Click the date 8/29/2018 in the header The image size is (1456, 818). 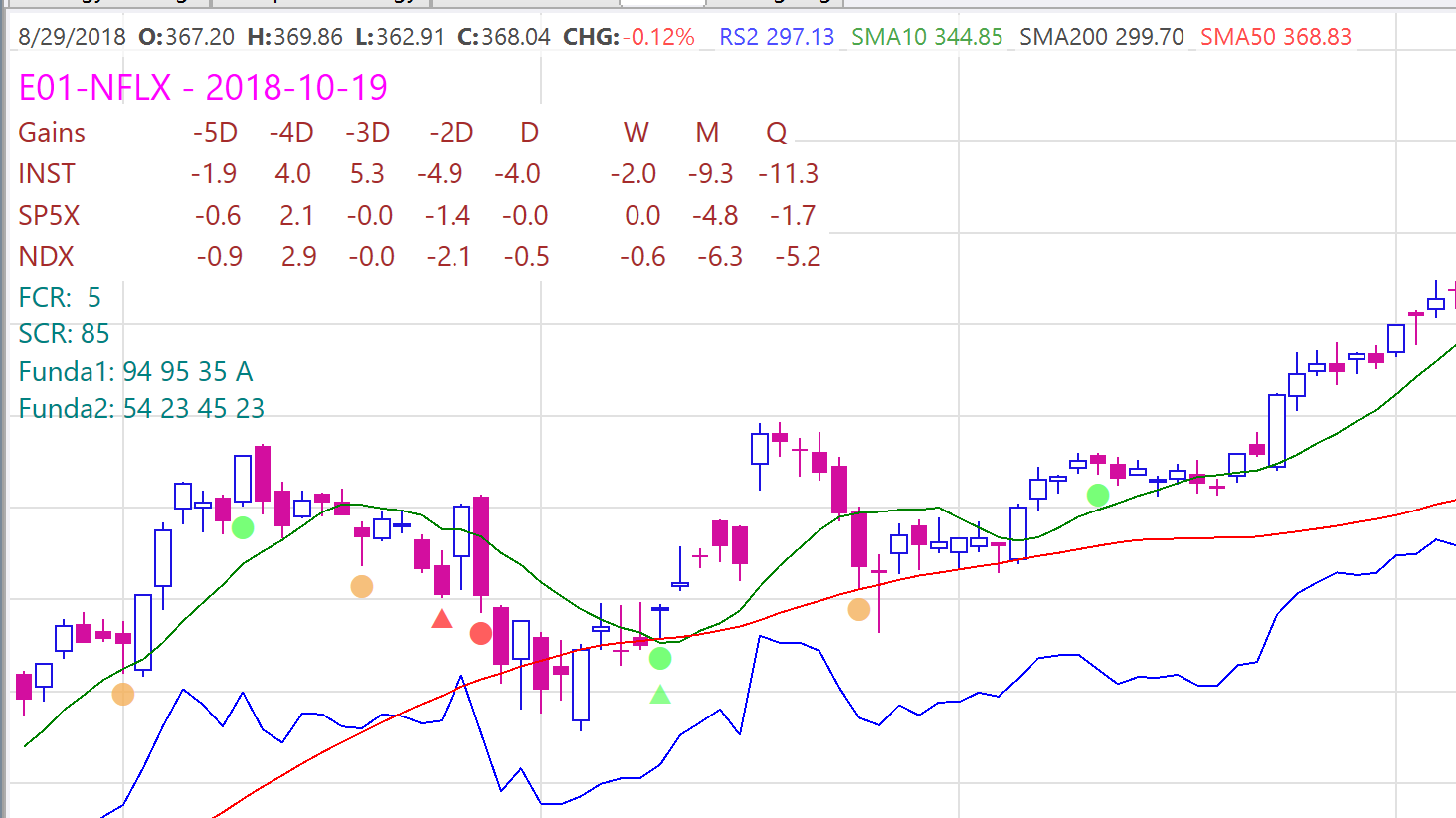[72, 37]
